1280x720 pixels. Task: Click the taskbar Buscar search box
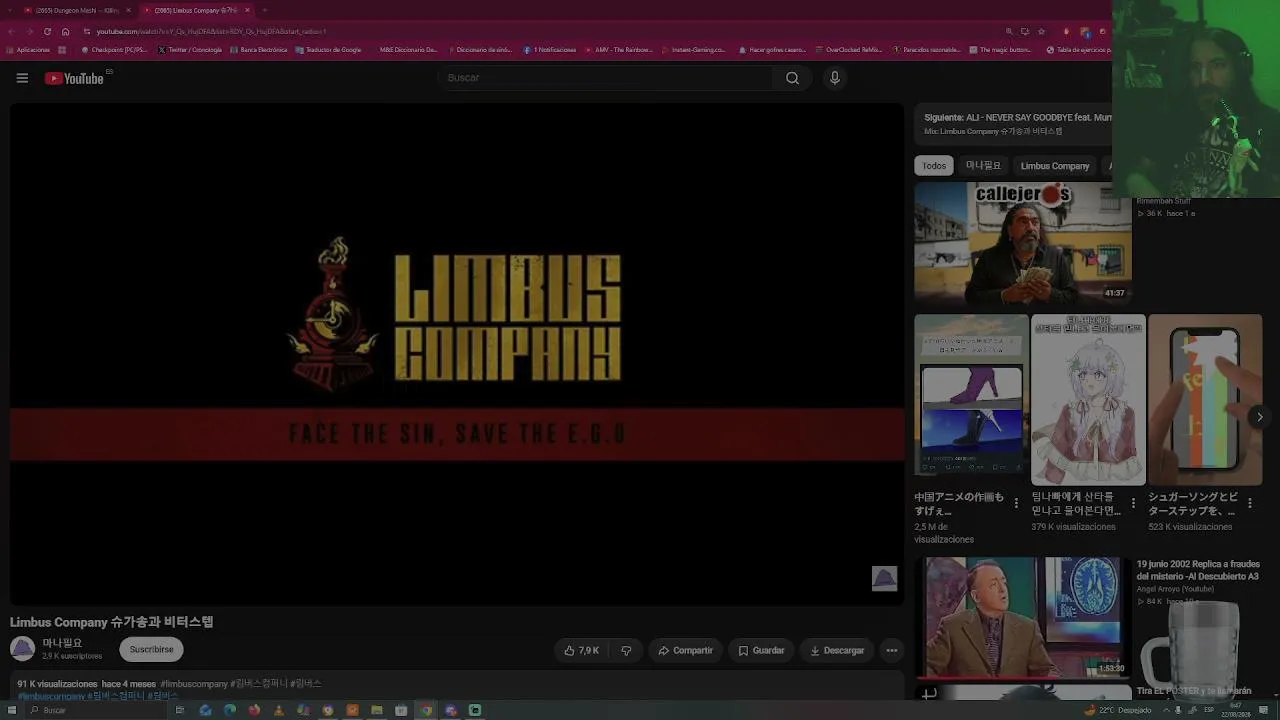95,710
